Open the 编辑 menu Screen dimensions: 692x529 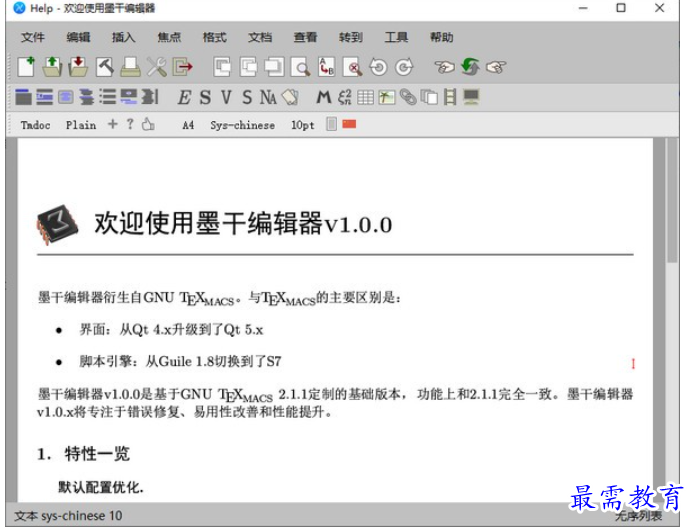click(x=78, y=38)
